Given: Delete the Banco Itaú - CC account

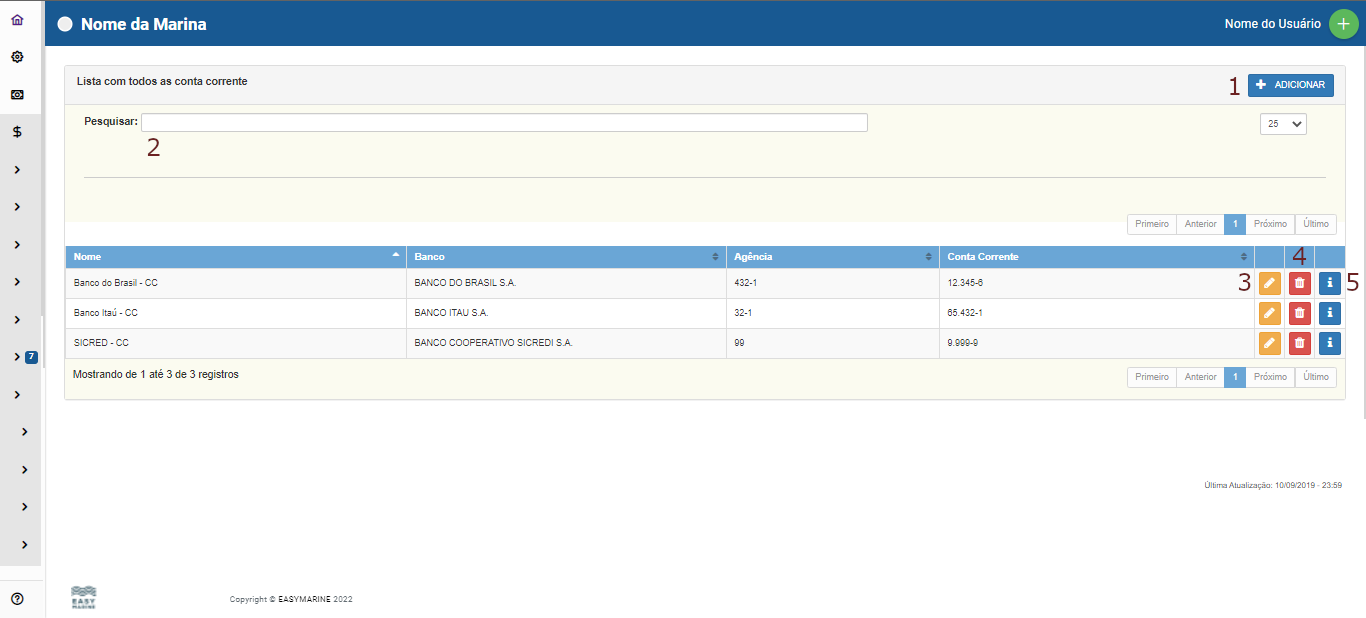Looking at the screenshot, I should click(1299, 313).
